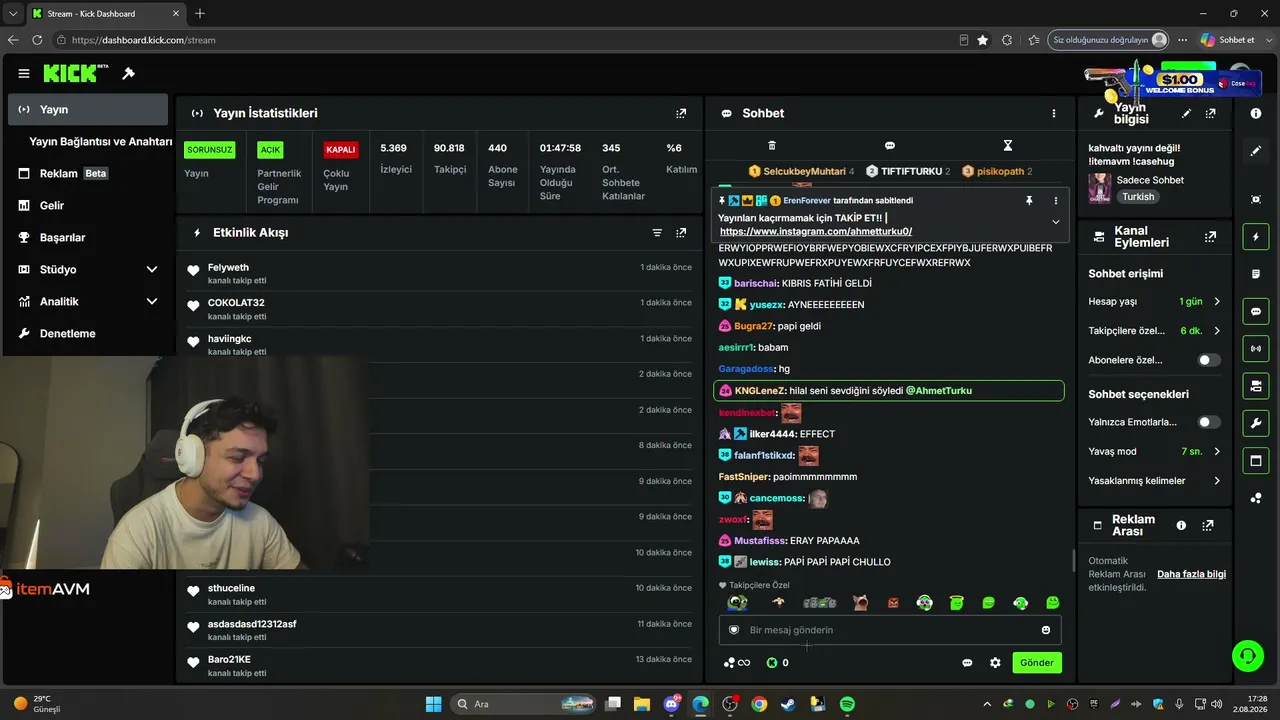
Task: Click in the Bir mesaj gönderin field
Action: pos(890,630)
